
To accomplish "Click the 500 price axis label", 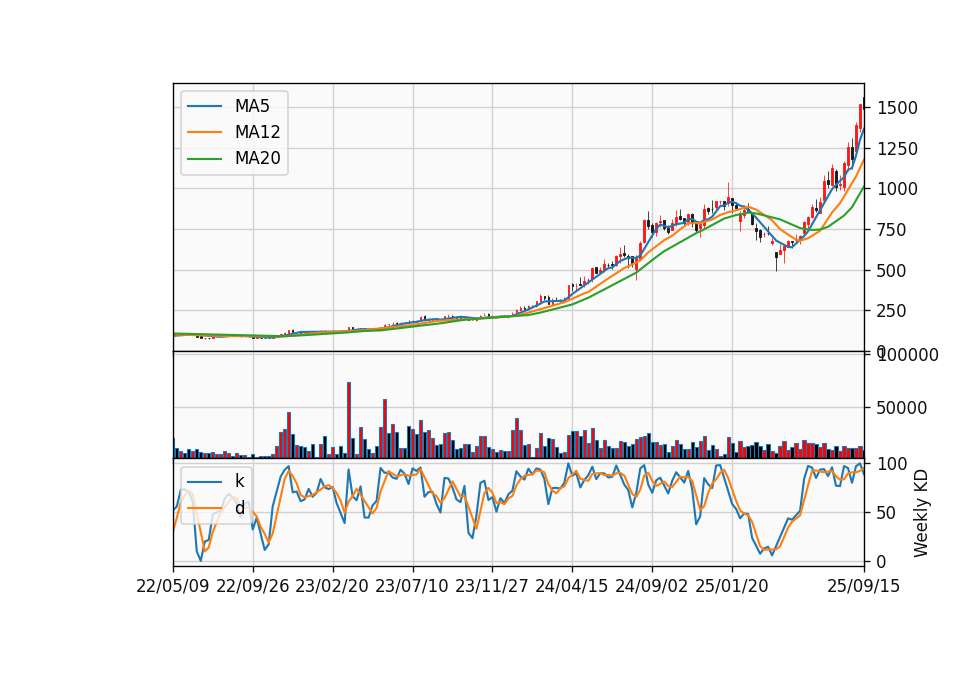I will click(x=891, y=271).
